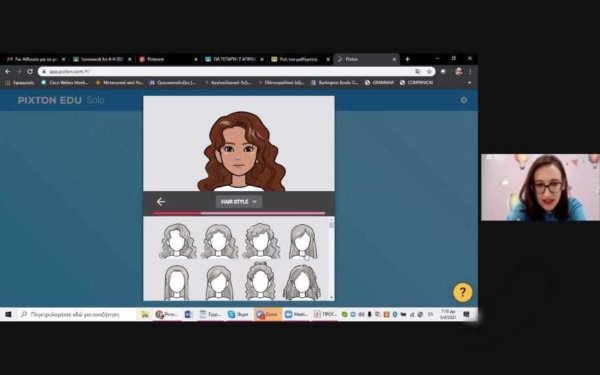Click the yellow help question mark button
The width and height of the screenshot is (600, 375).
click(x=463, y=292)
